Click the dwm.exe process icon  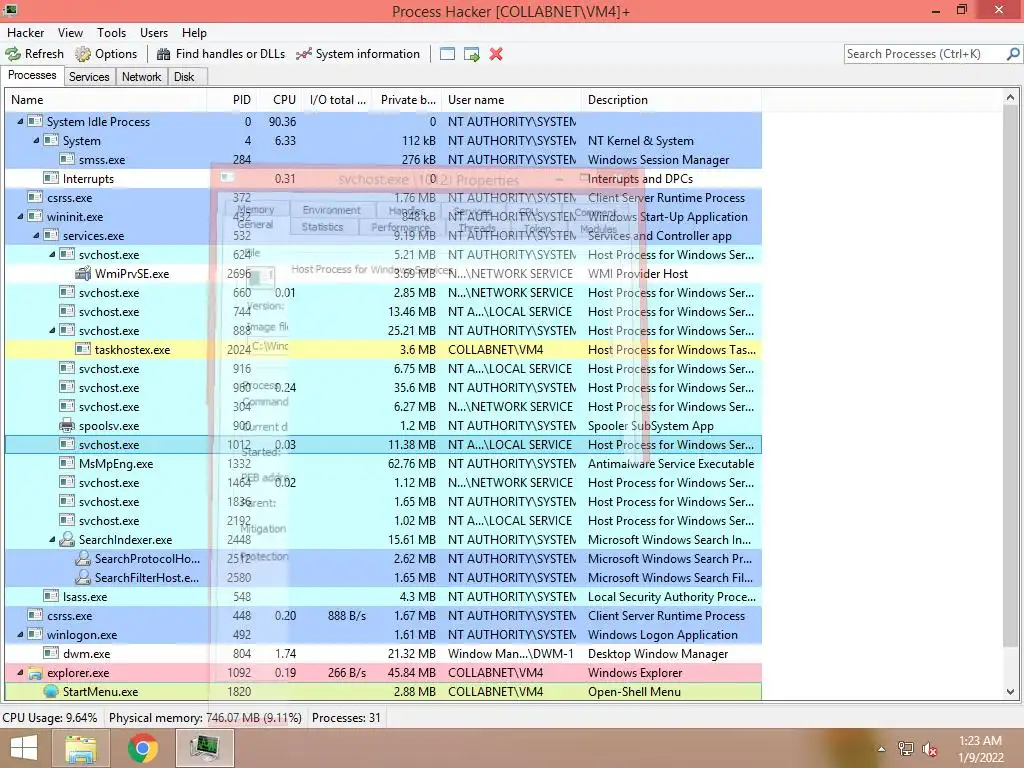(x=51, y=654)
